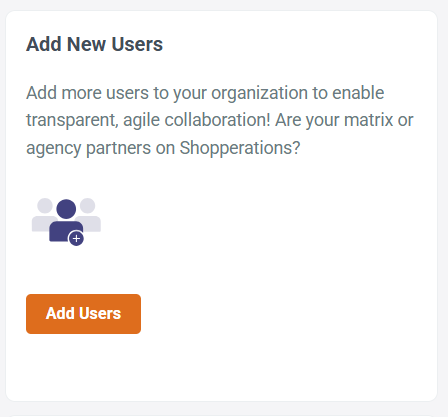Viewport: 448px width, 417px height.
Task: Tap the plus badge on user icon
Action: click(76, 238)
